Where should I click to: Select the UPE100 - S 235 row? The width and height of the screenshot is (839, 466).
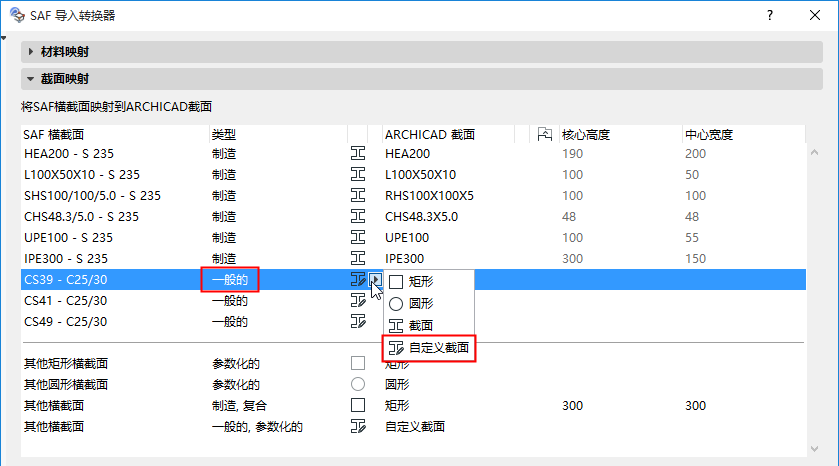click(x=413, y=237)
